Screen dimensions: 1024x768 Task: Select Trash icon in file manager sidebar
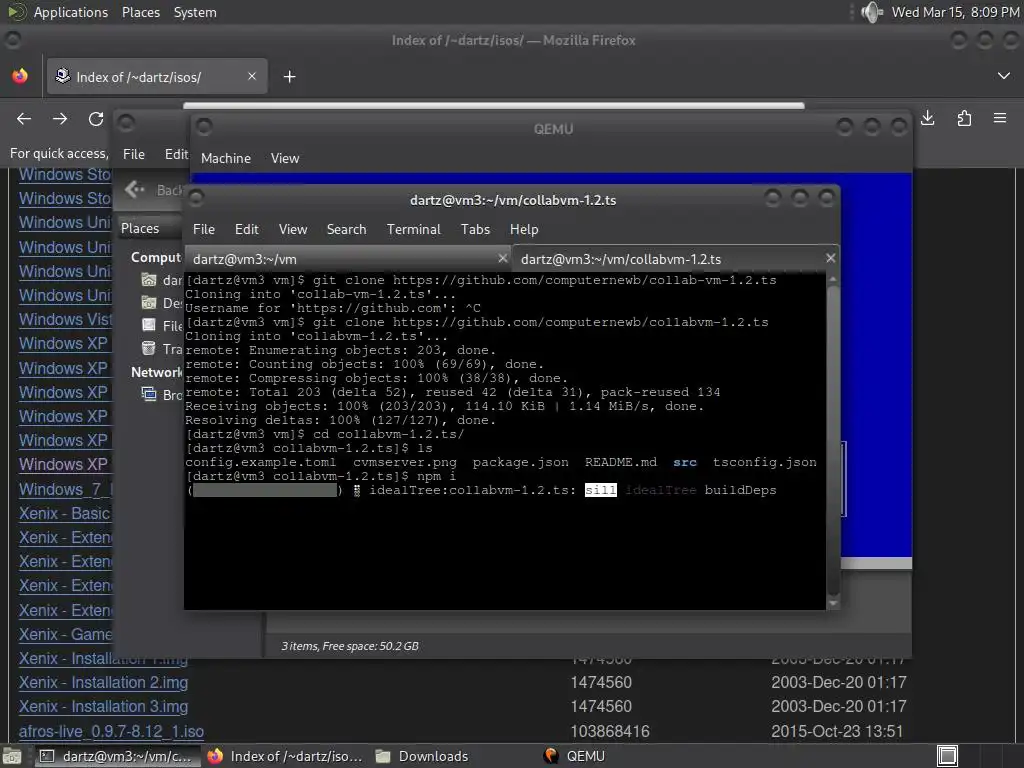click(x=150, y=349)
